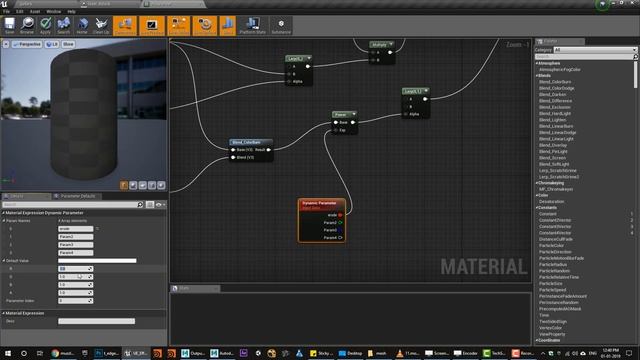This screenshot has height=360, width=640.
Task: Open the Asset menu
Action: pos(35,11)
